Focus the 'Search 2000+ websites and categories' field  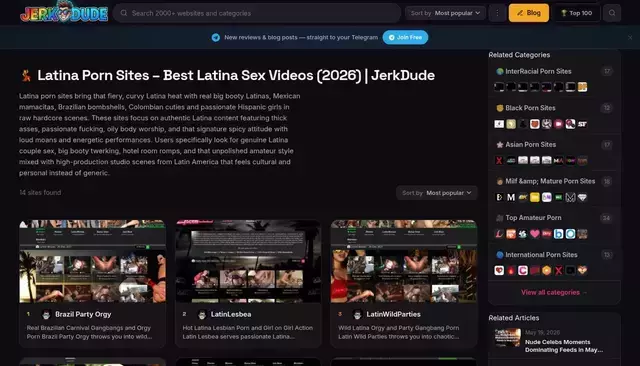257,13
